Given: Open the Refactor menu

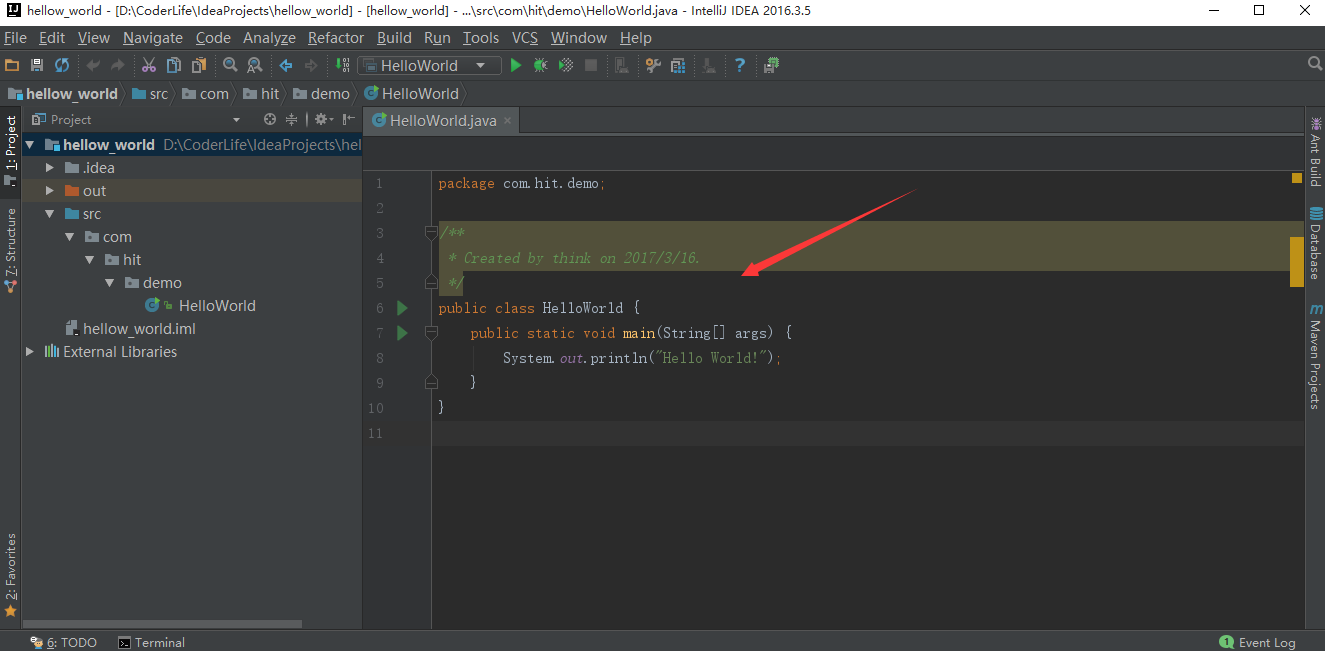Looking at the screenshot, I should click(x=336, y=38).
